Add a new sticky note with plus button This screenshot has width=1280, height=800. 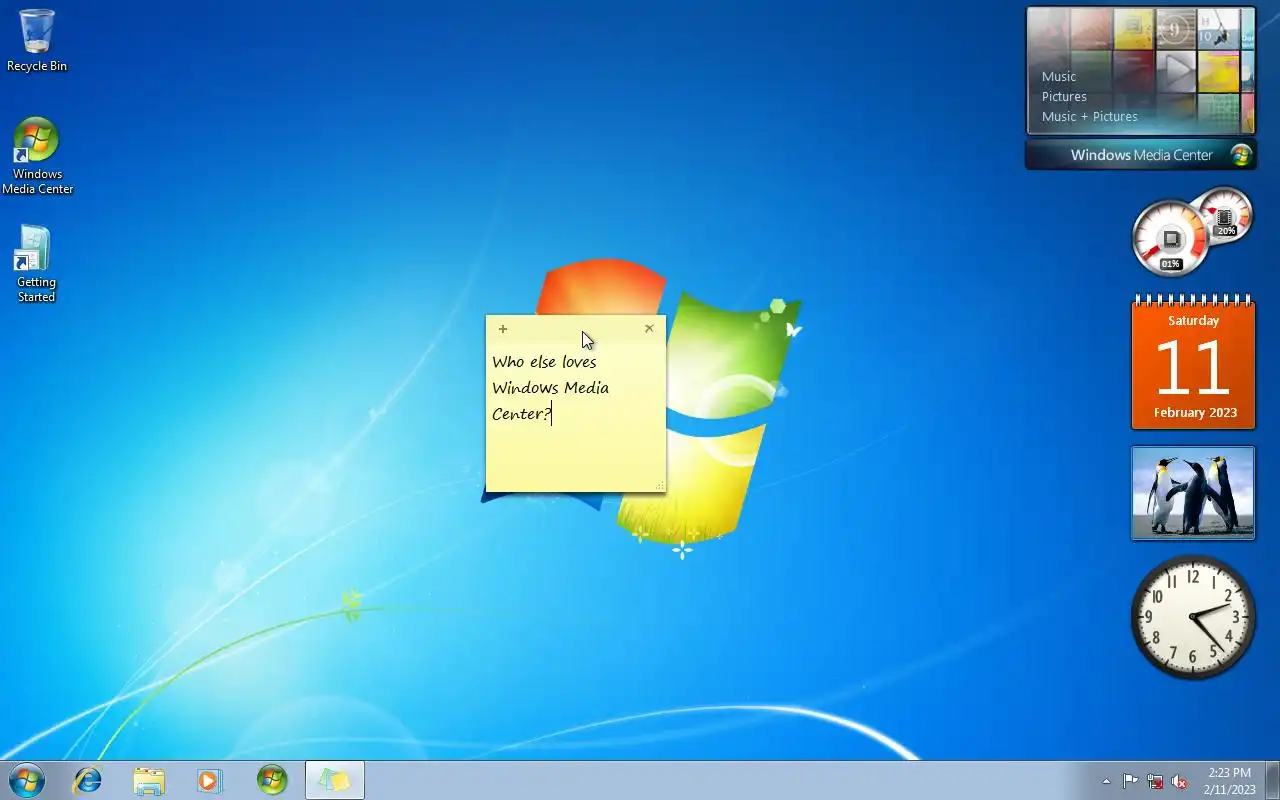[x=503, y=329]
